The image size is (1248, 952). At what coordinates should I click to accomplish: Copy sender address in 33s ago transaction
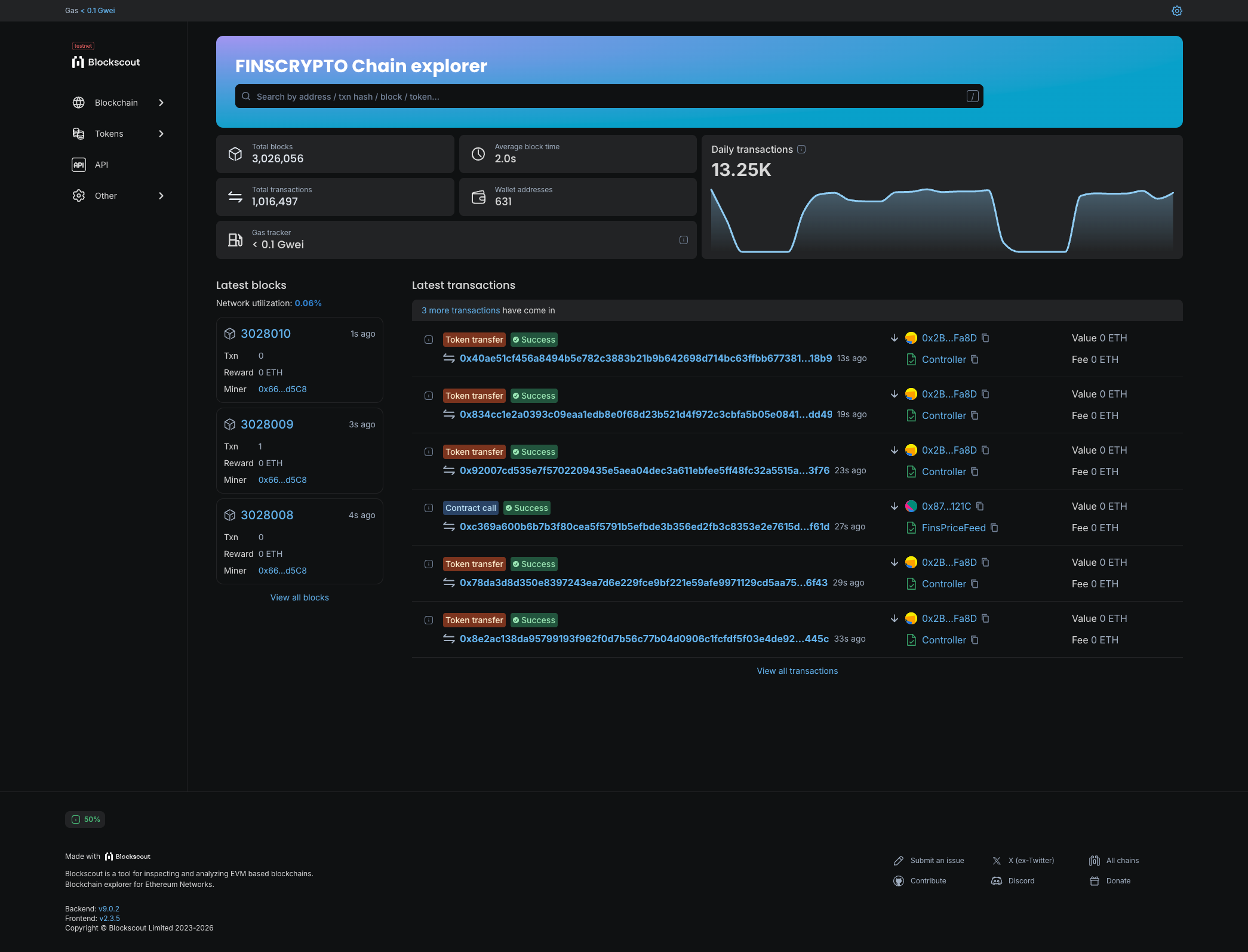pyautogui.click(x=985, y=618)
